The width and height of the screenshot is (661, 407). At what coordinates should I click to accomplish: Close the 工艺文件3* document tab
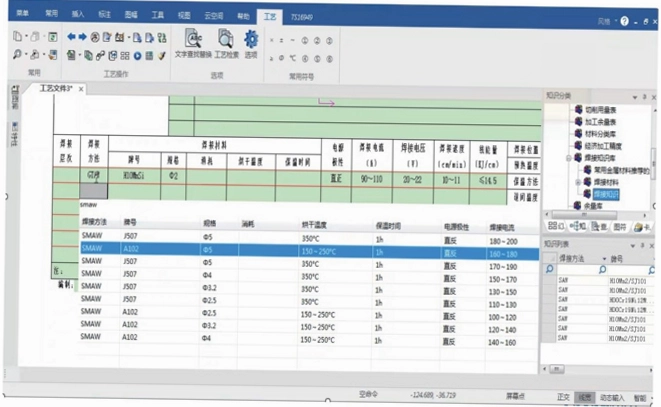click(81, 89)
